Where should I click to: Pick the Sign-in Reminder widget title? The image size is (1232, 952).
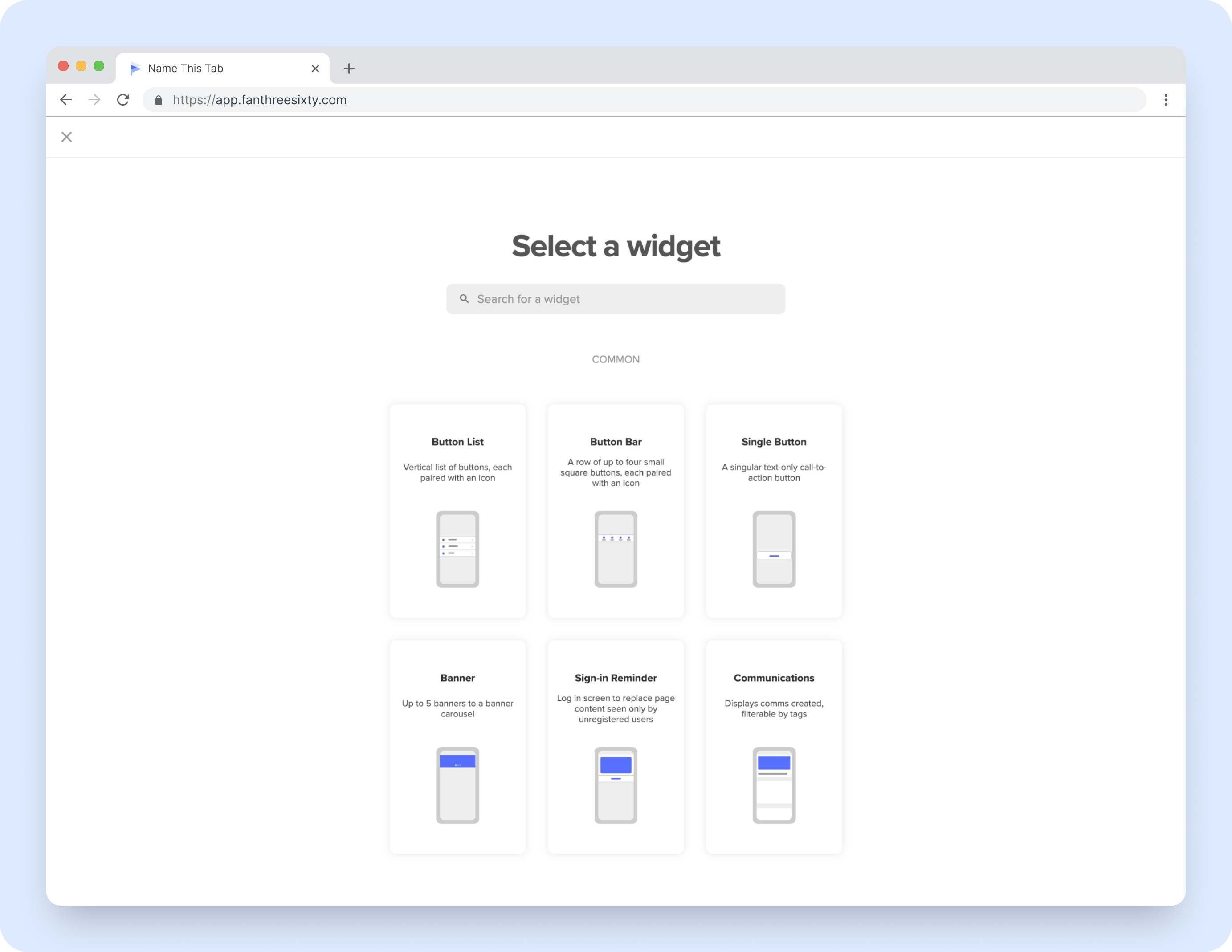click(x=616, y=678)
